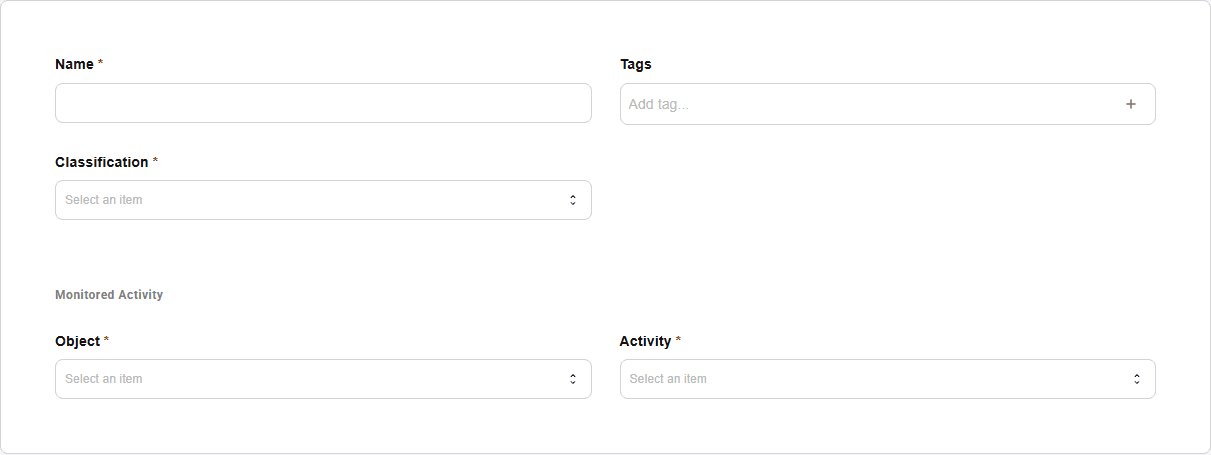
Task: Click the Monitored Activity section heading
Action: click(109, 295)
